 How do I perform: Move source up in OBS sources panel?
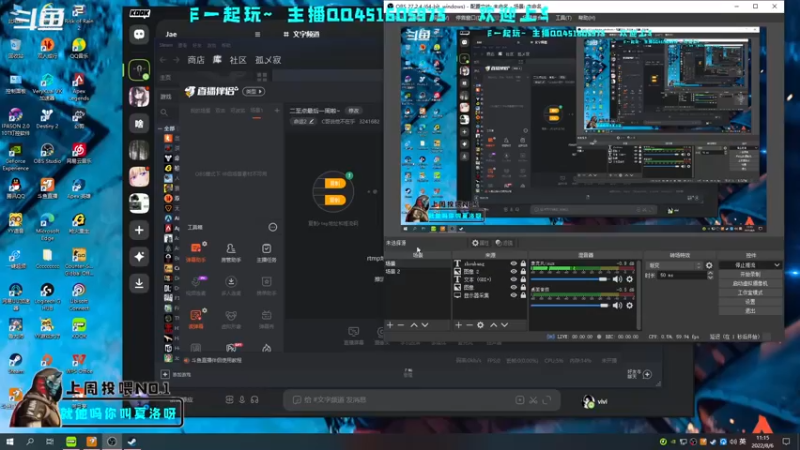pos(493,325)
